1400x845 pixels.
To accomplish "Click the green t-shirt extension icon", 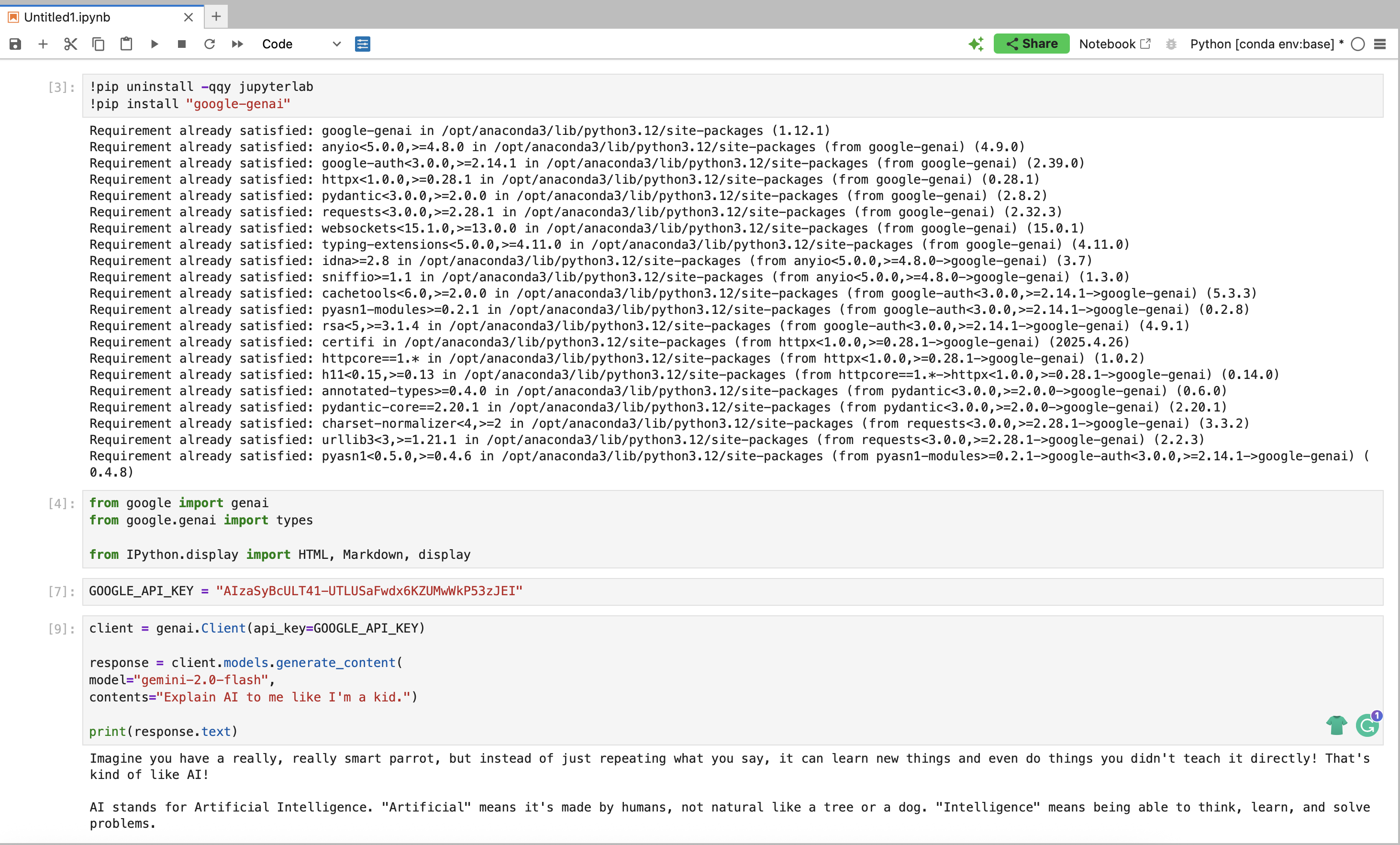I will (x=1337, y=725).
